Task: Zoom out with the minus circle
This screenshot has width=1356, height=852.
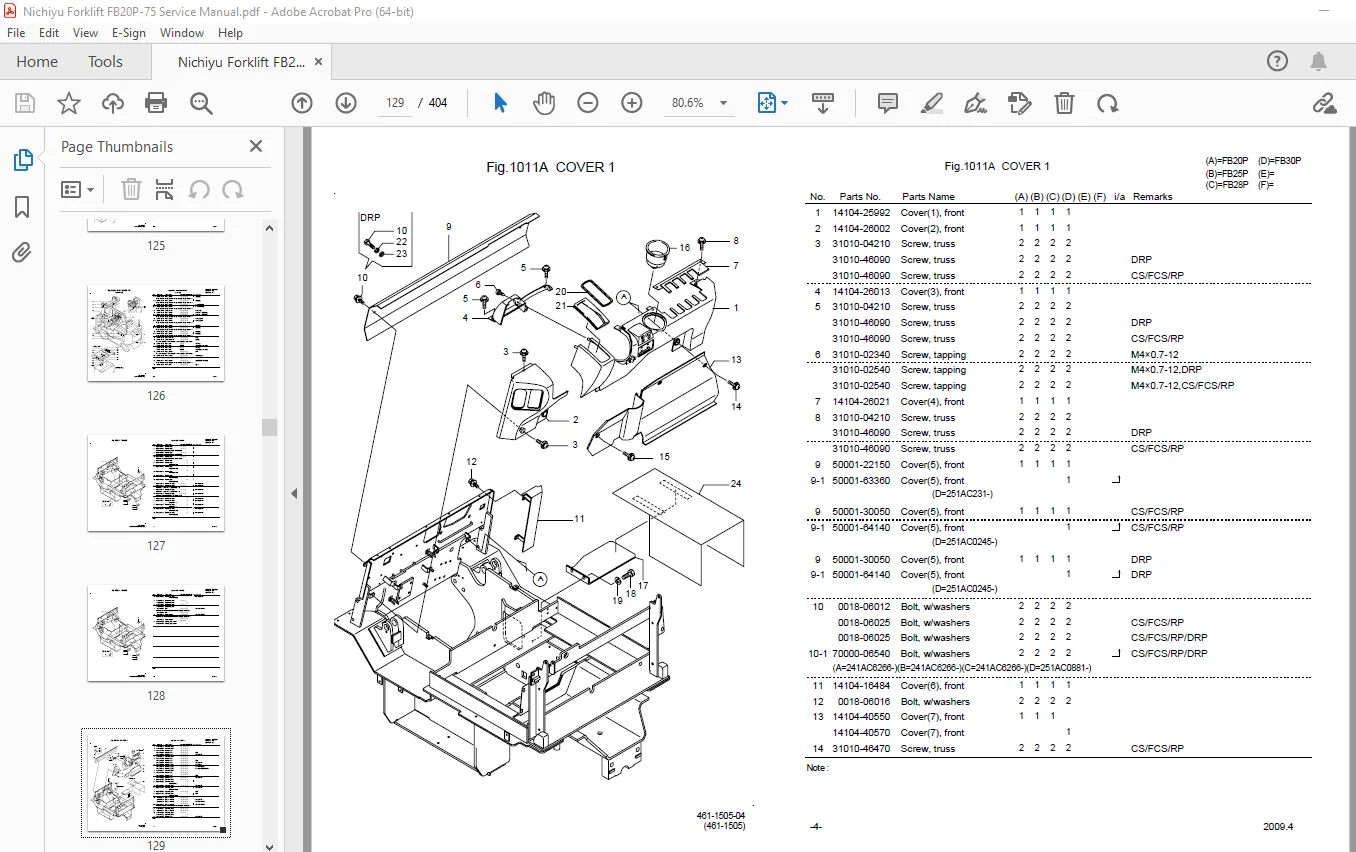Action: click(588, 103)
